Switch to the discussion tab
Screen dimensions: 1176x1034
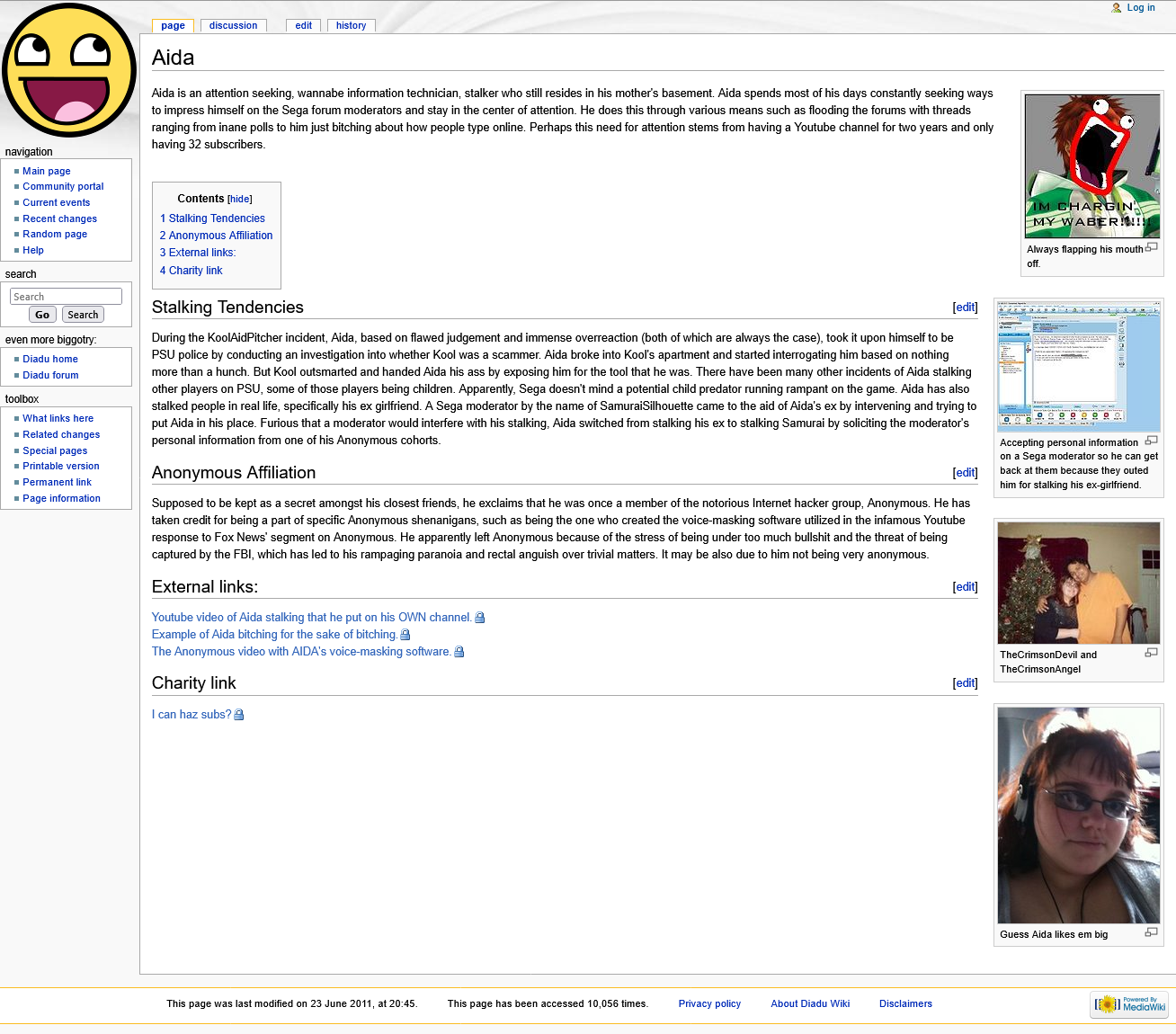point(234,26)
